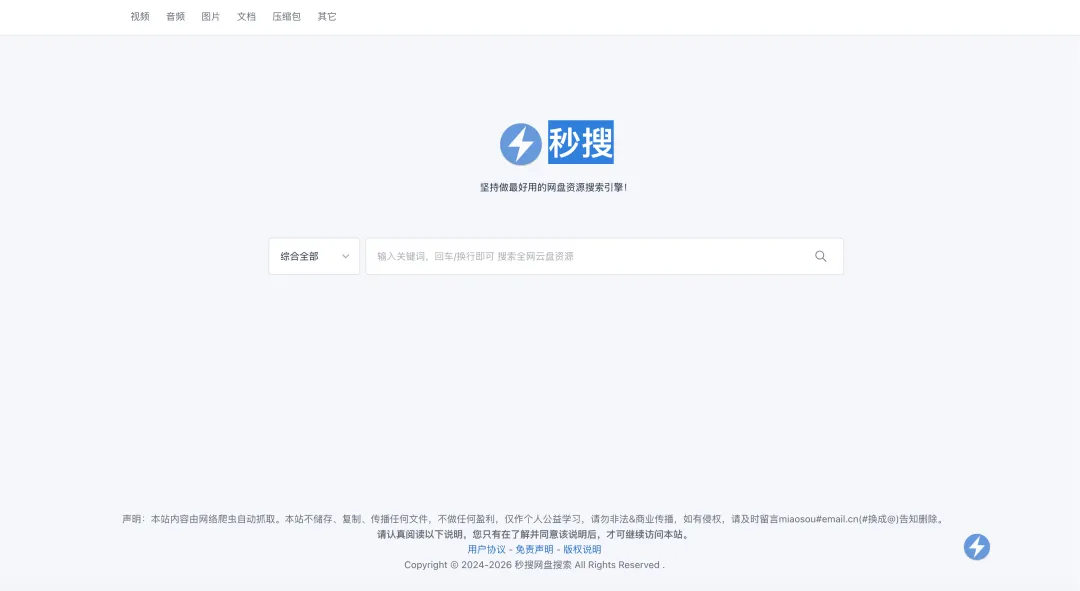Open the 文档 category in top navigation
Screen dimensions: 1080x591
pos(247,17)
